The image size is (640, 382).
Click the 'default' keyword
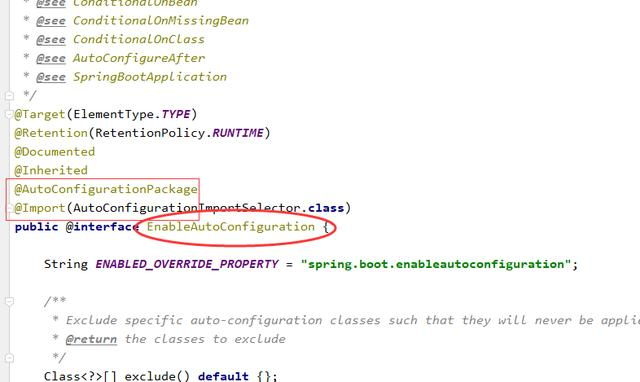pyautogui.click(x=223, y=376)
